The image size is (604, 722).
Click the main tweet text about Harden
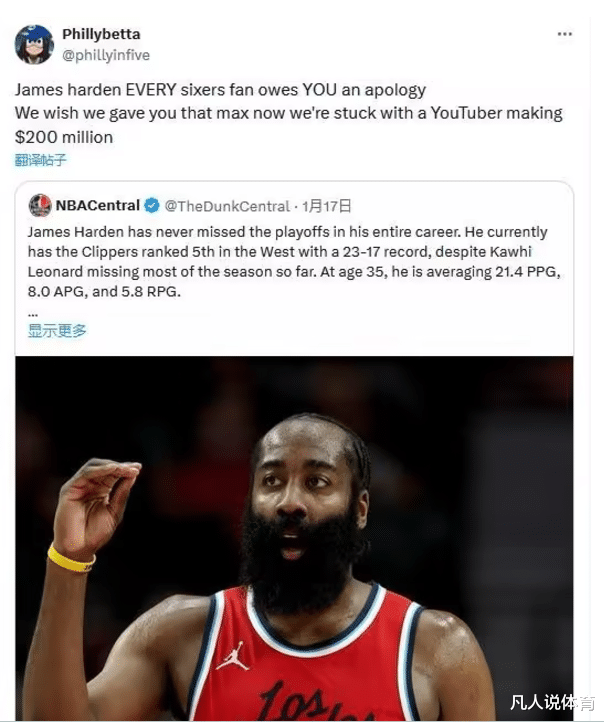tap(289, 113)
